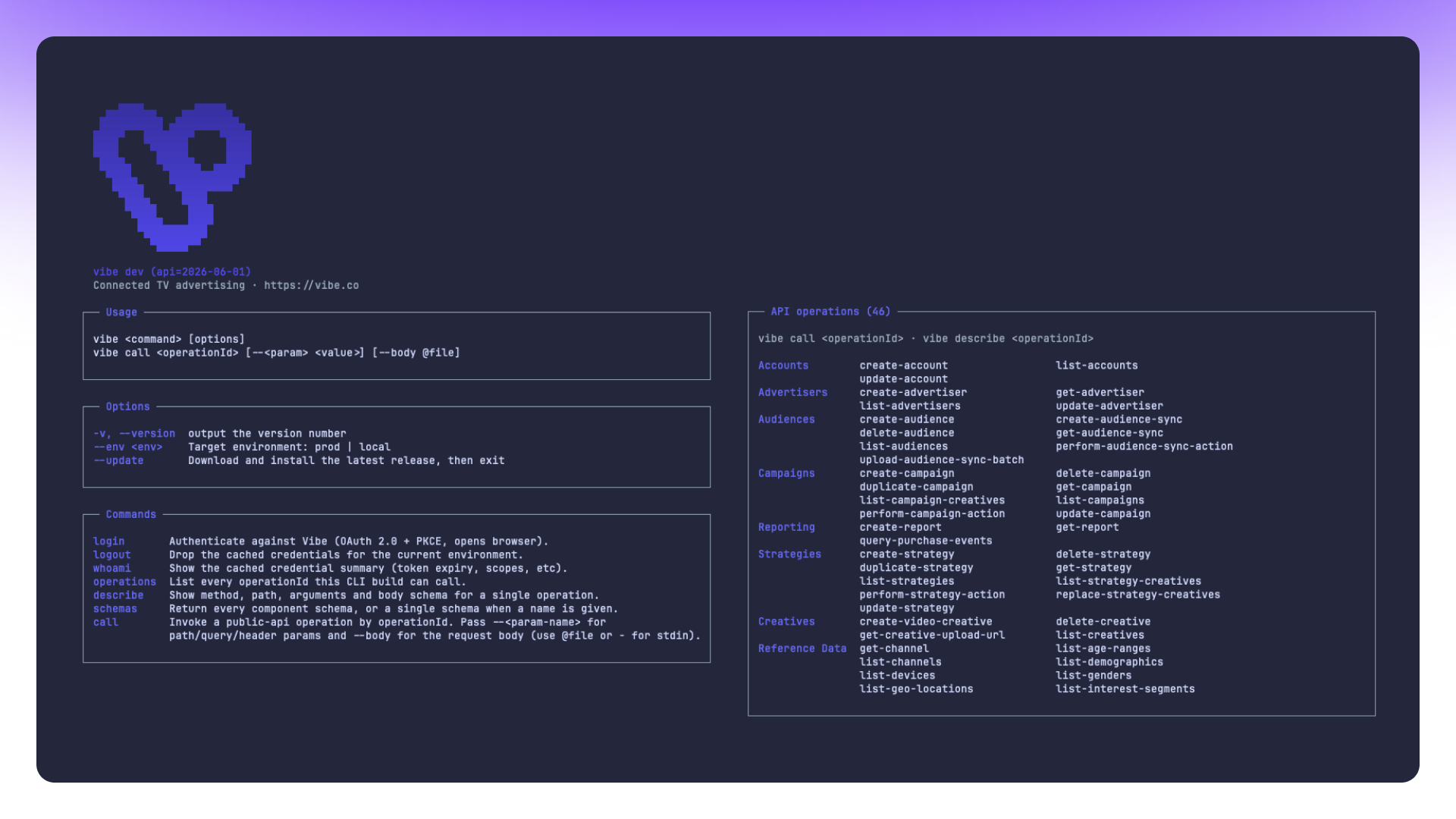Click the upload-audience-sync-batch operation
This screenshot has height=819, width=1456.
(x=941, y=460)
